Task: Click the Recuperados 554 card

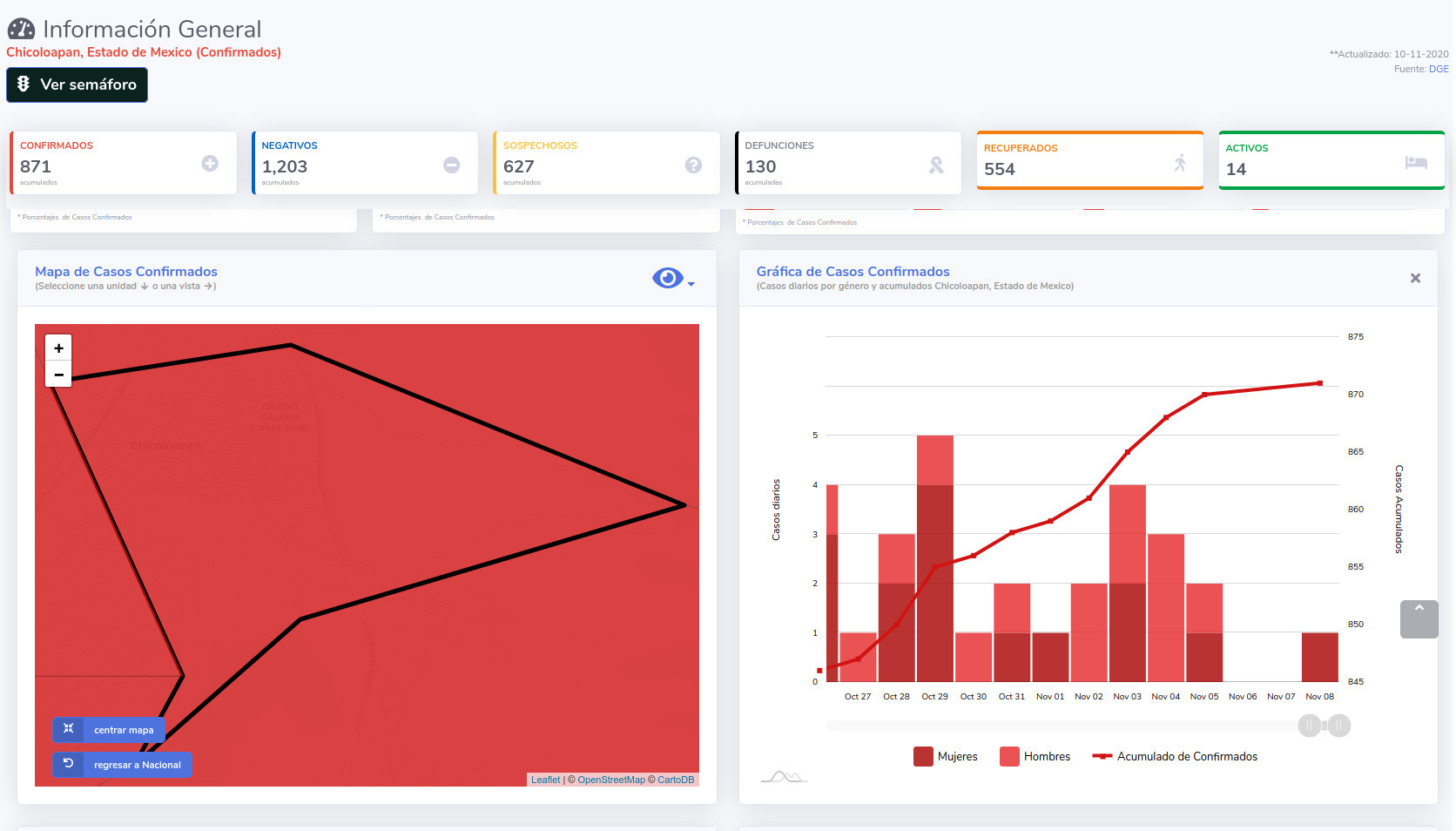Action: click(x=1090, y=160)
